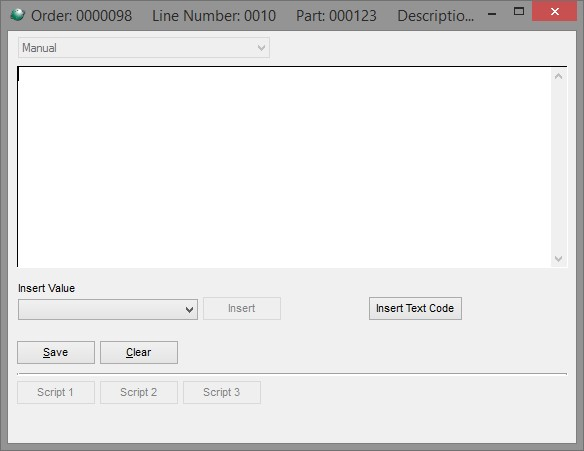Run Script 3

point(222,392)
